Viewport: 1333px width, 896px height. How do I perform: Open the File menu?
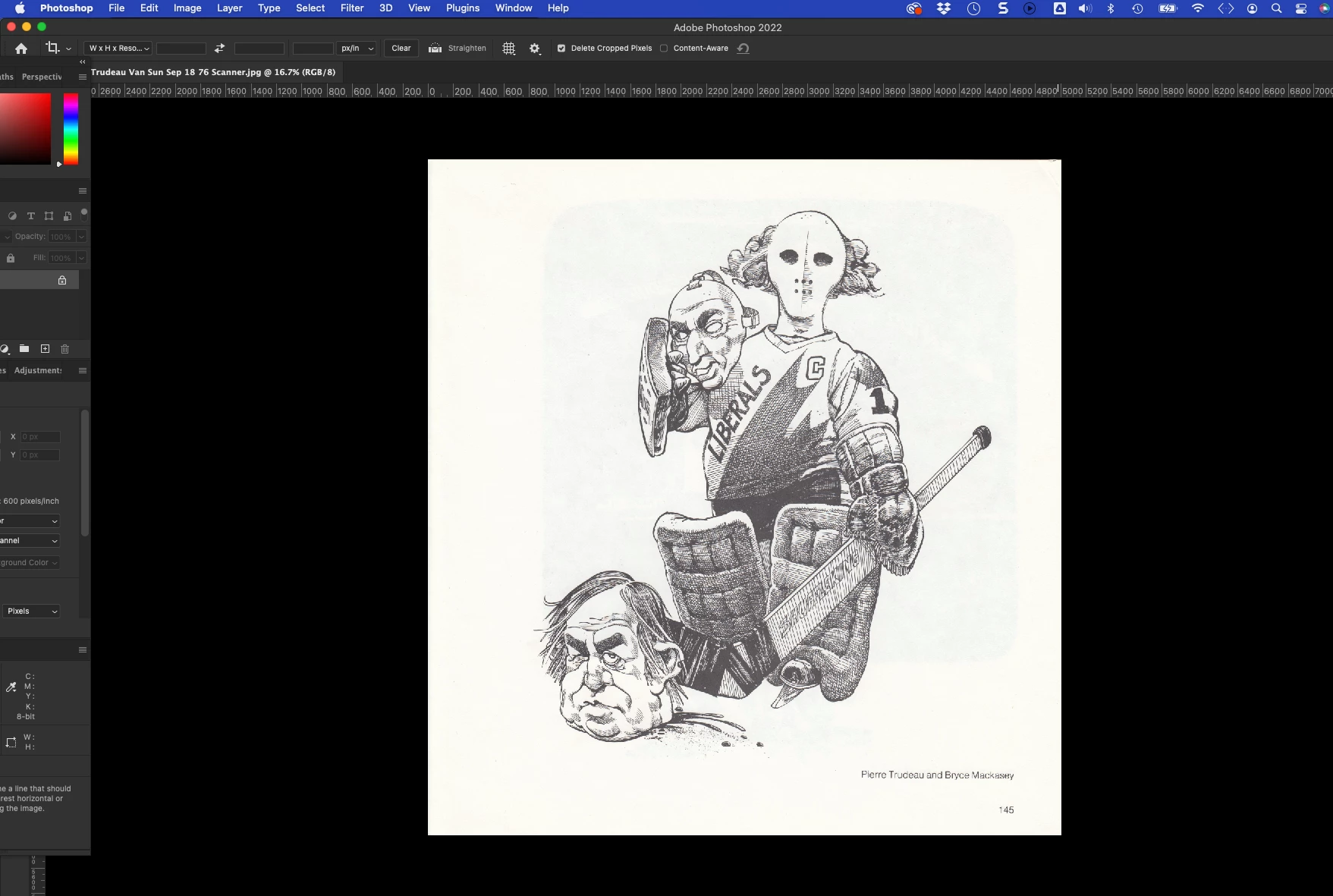(116, 8)
